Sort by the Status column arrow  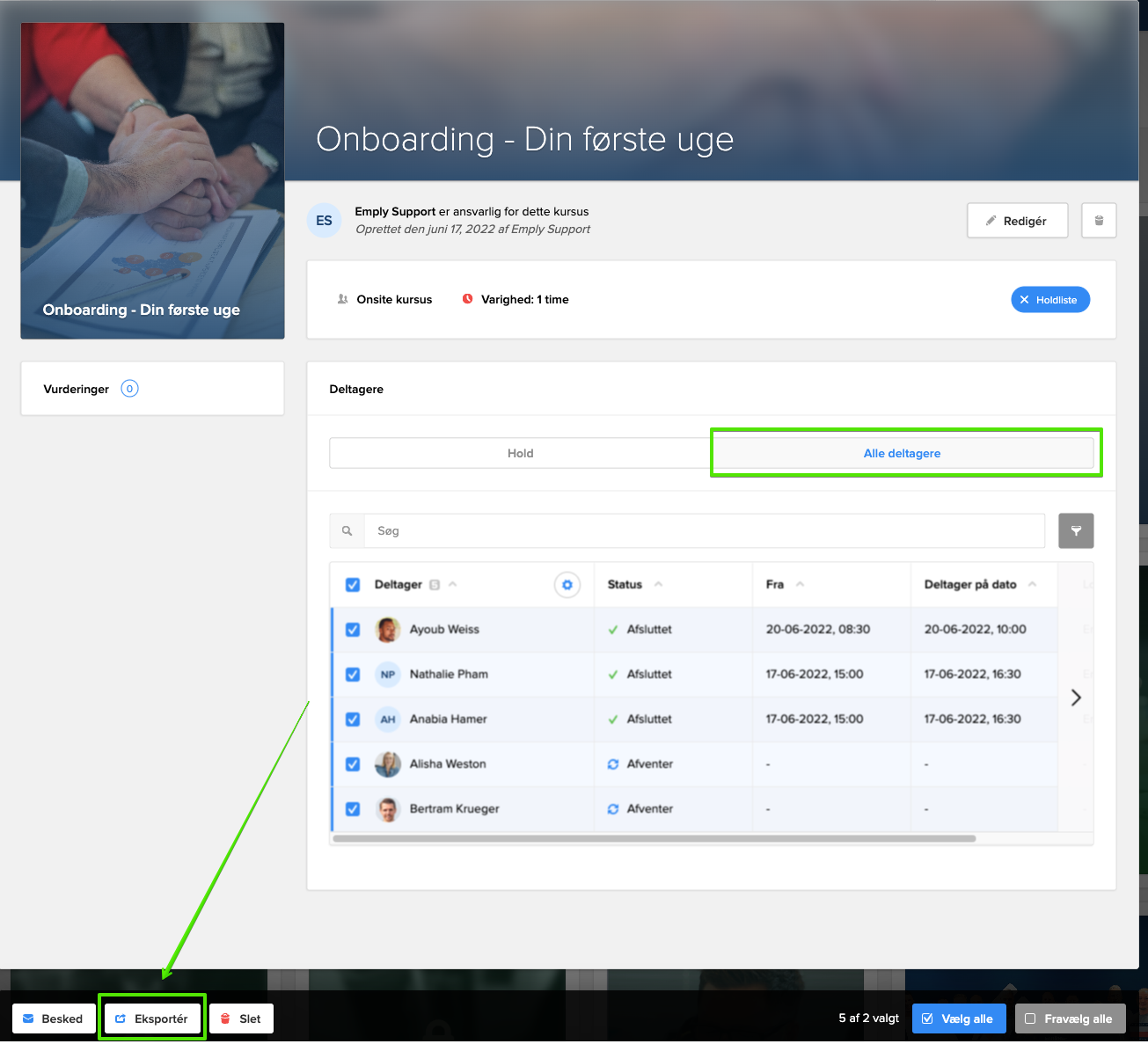point(658,585)
